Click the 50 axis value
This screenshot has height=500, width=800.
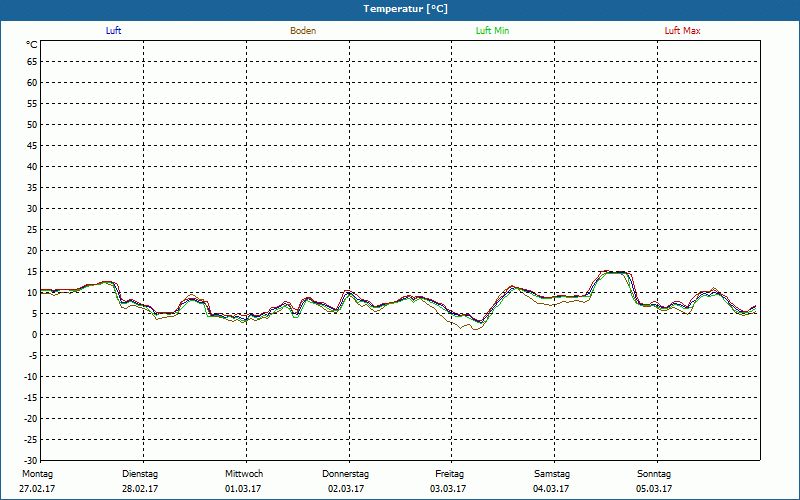point(32,124)
